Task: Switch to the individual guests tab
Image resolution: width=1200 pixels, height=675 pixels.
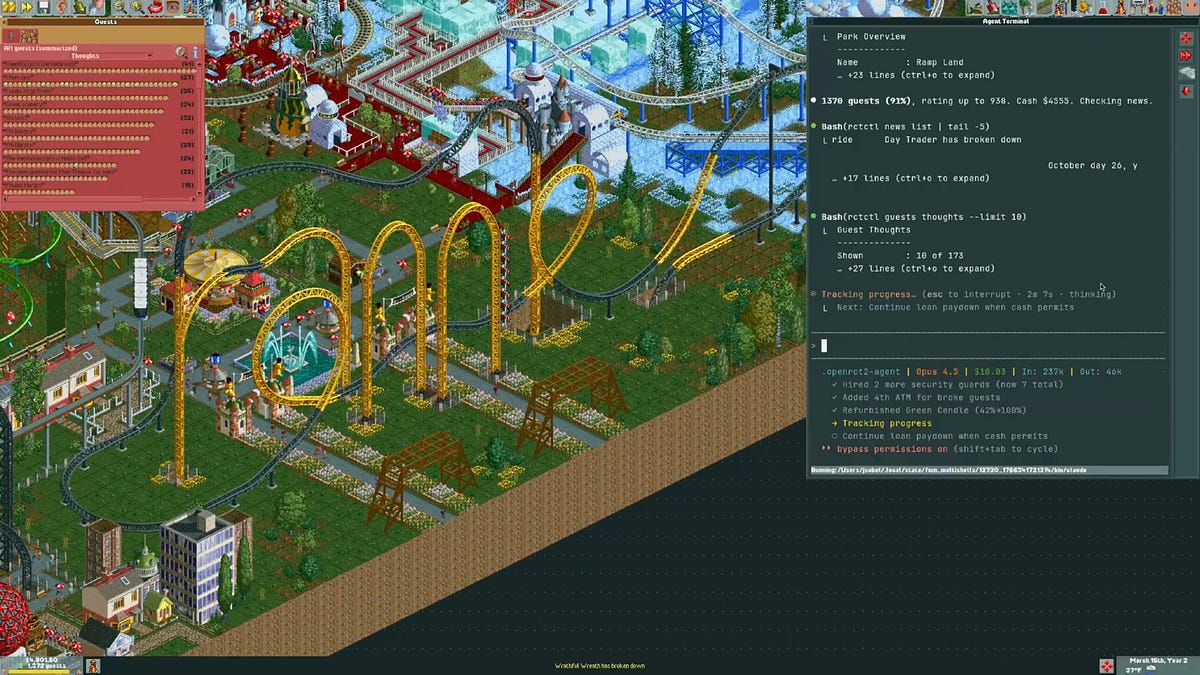Action: point(10,35)
